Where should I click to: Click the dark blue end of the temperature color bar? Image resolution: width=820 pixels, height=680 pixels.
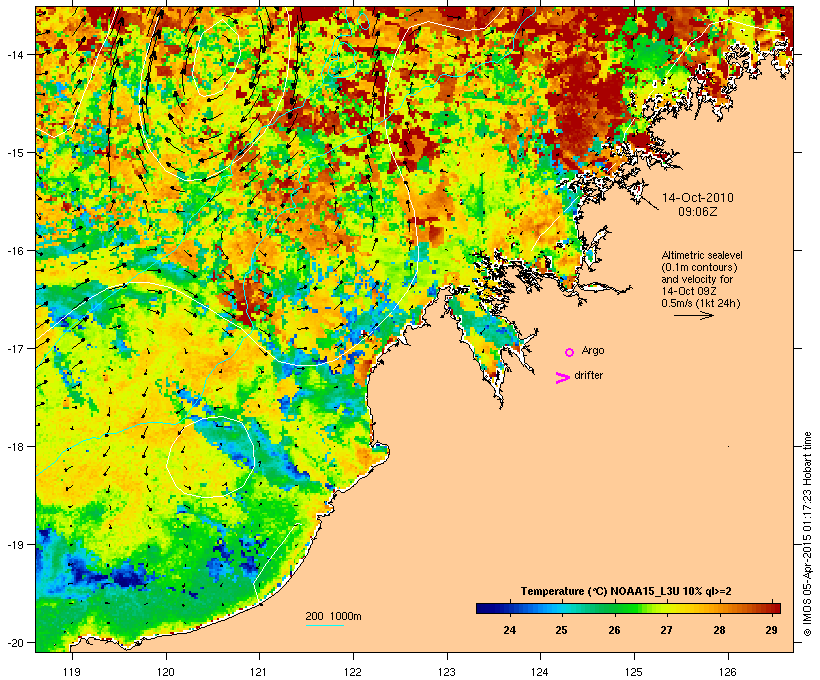click(482, 608)
